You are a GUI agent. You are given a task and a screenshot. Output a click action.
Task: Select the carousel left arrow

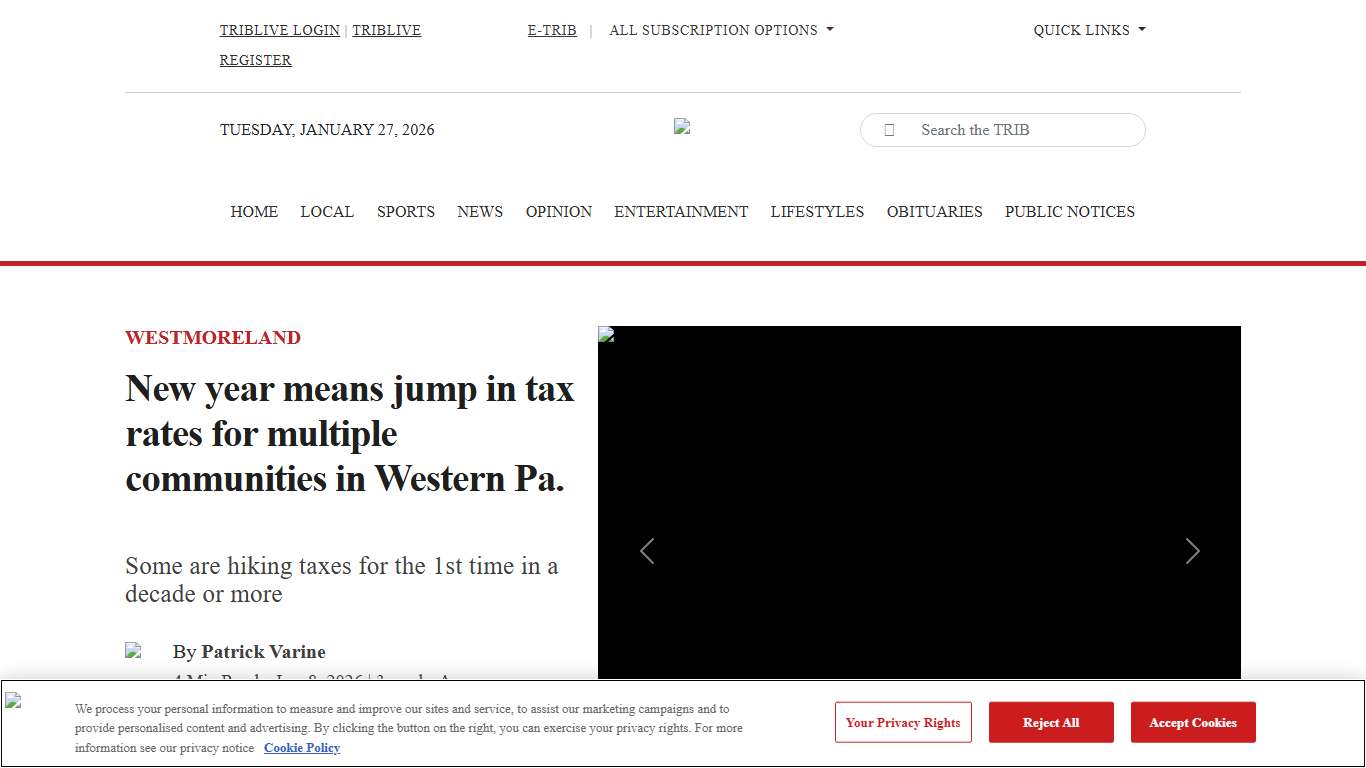[x=647, y=551]
